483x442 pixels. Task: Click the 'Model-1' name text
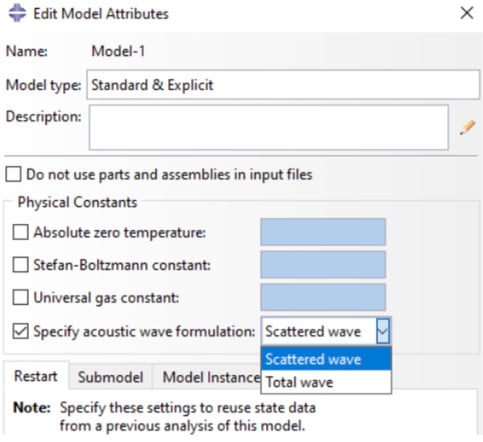click(118, 51)
